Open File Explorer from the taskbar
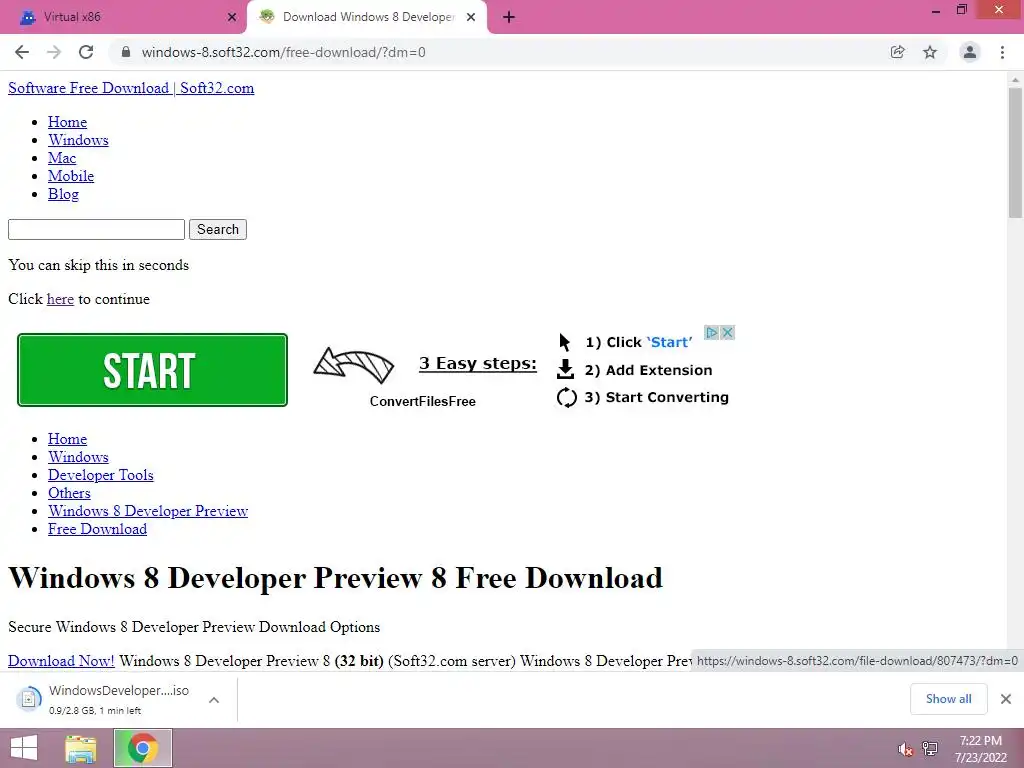Image resolution: width=1024 pixels, height=768 pixels. click(x=81, y=748)
